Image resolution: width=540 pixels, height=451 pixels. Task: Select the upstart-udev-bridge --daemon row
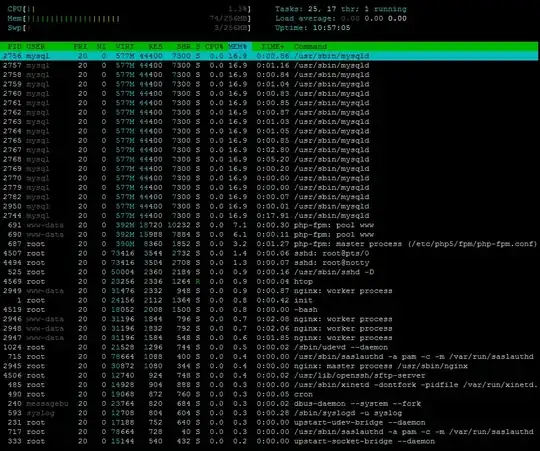coord(269,422)
